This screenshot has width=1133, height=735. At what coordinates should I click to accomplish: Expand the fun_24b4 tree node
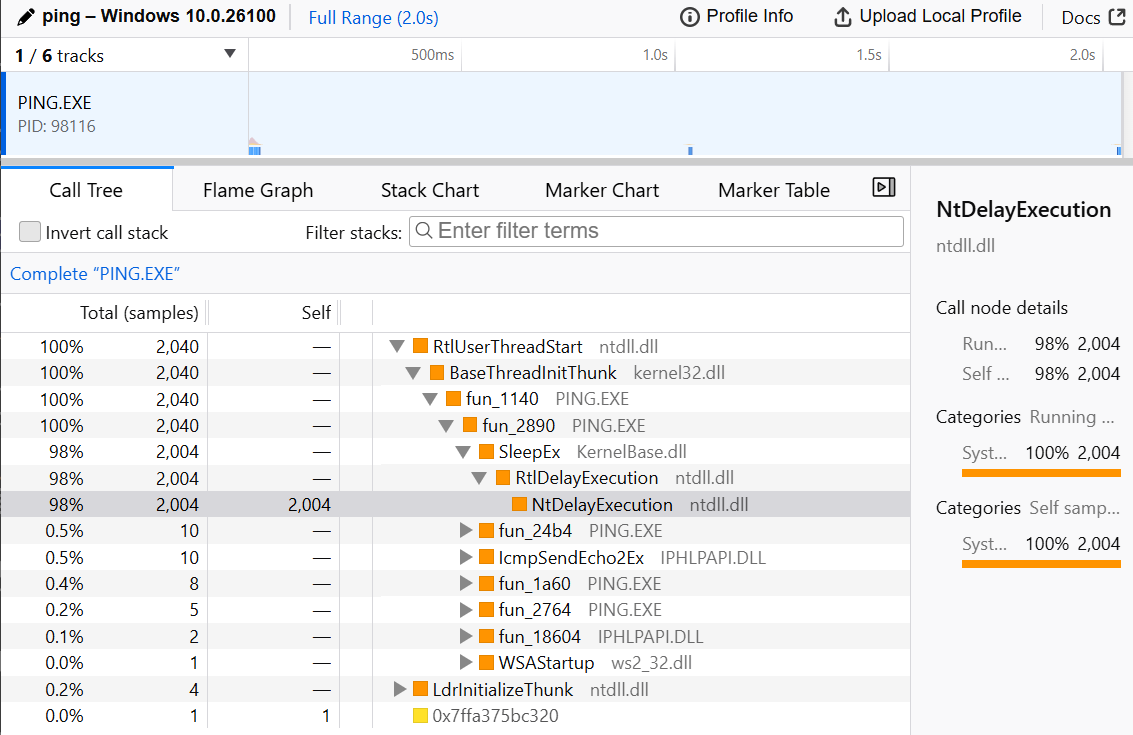(465, 531)
